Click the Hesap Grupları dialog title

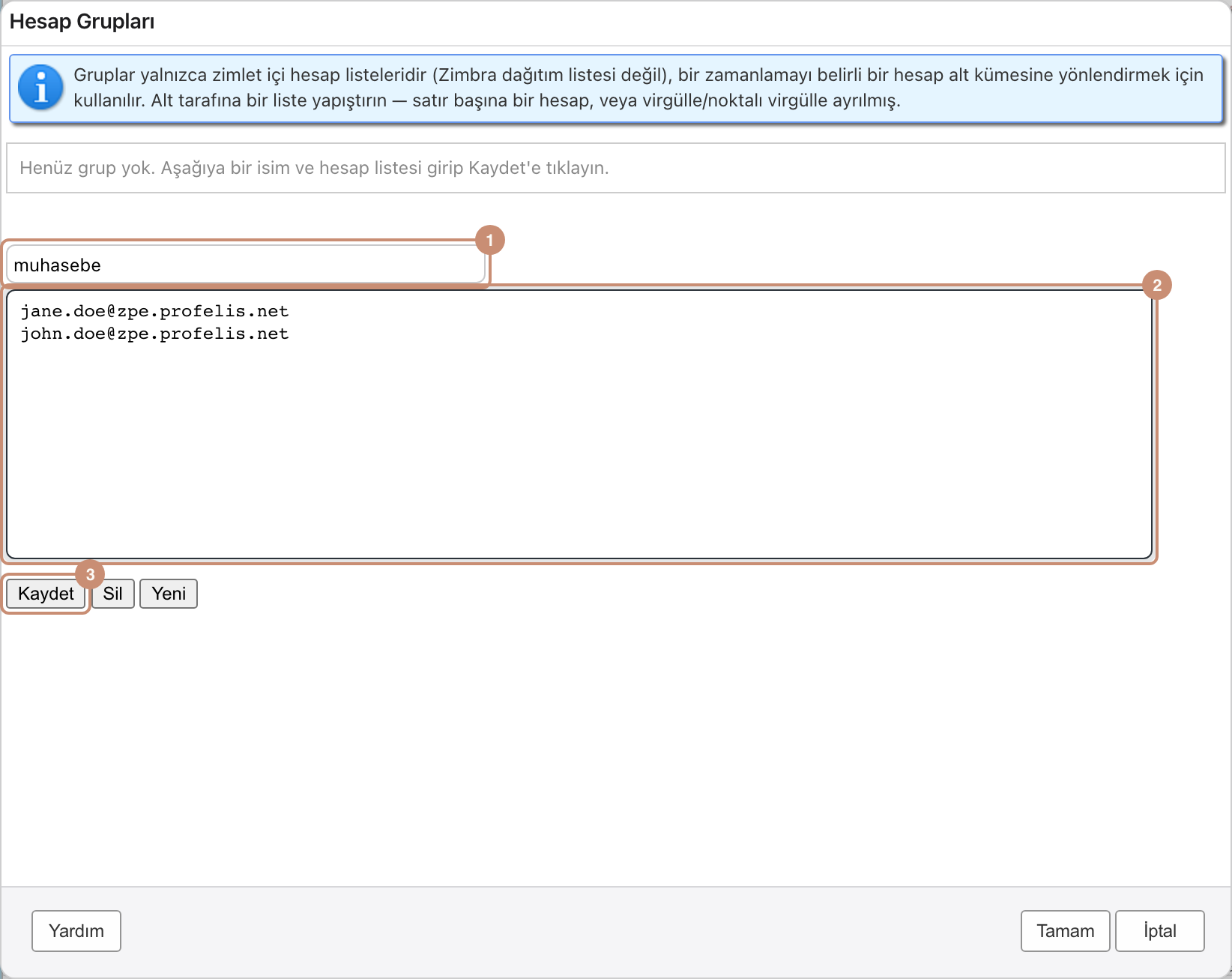tap(82, 22)
